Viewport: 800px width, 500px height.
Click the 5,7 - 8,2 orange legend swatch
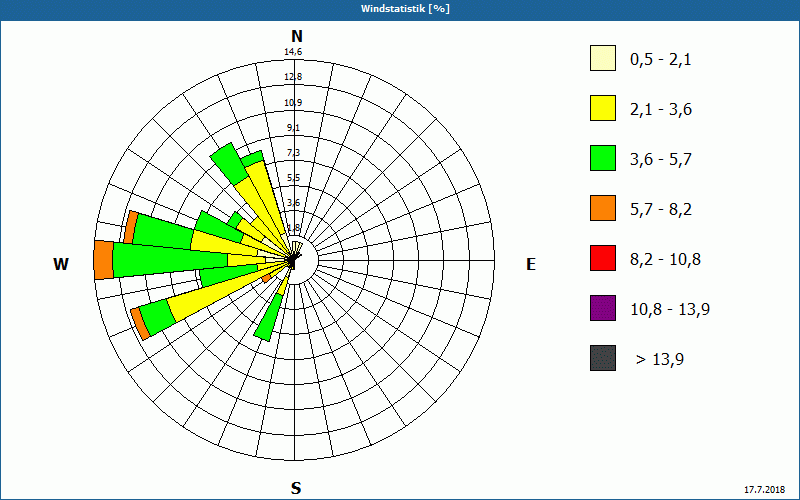[x=603, y=208]
